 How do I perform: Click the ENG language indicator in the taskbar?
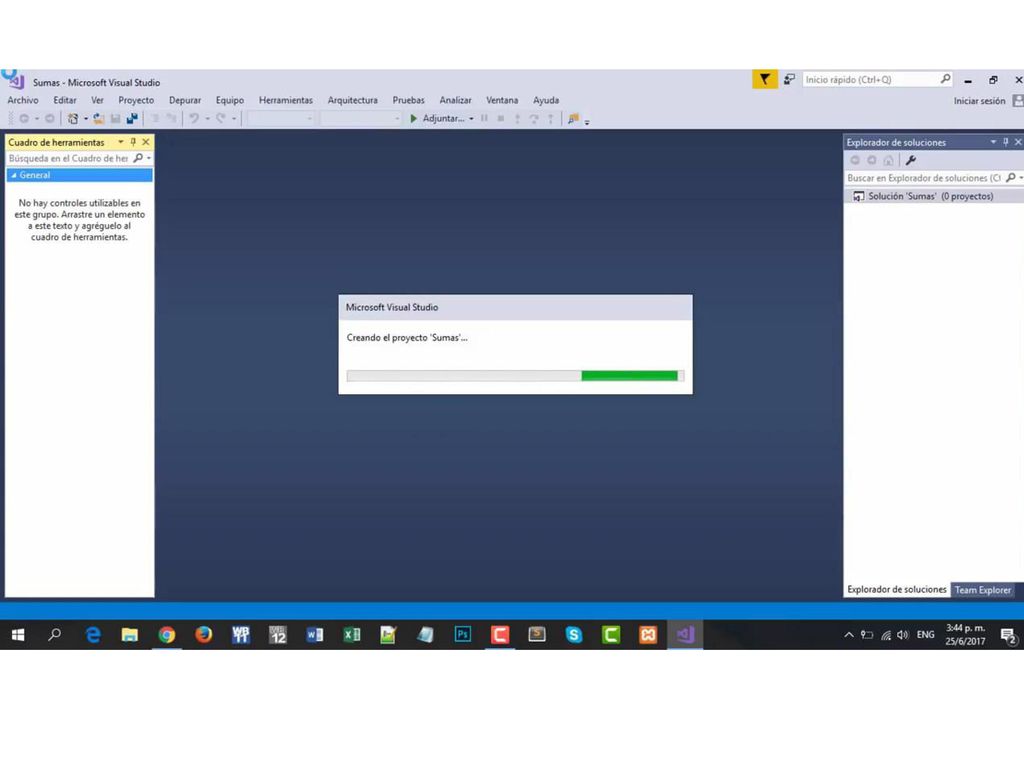point(925,634)
